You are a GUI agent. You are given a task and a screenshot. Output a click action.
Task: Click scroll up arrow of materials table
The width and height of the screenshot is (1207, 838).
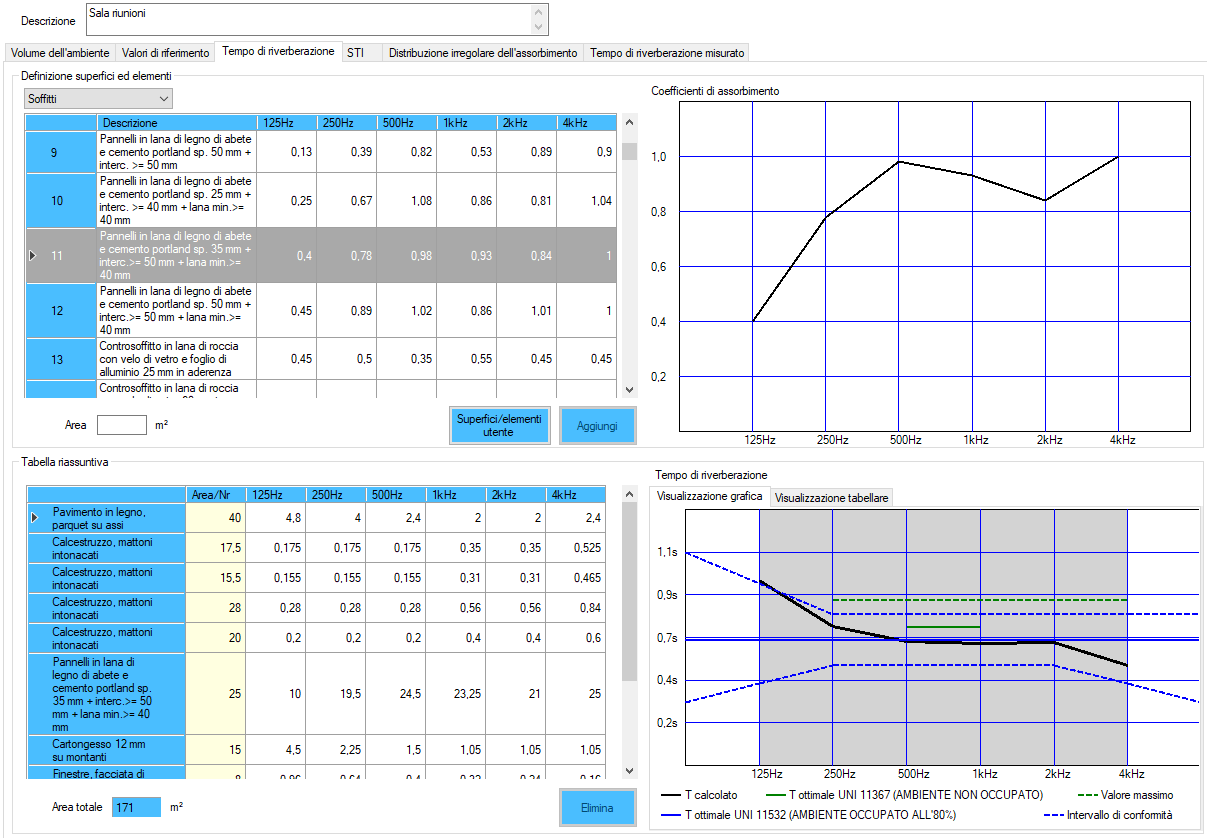[x=629, y=122]
